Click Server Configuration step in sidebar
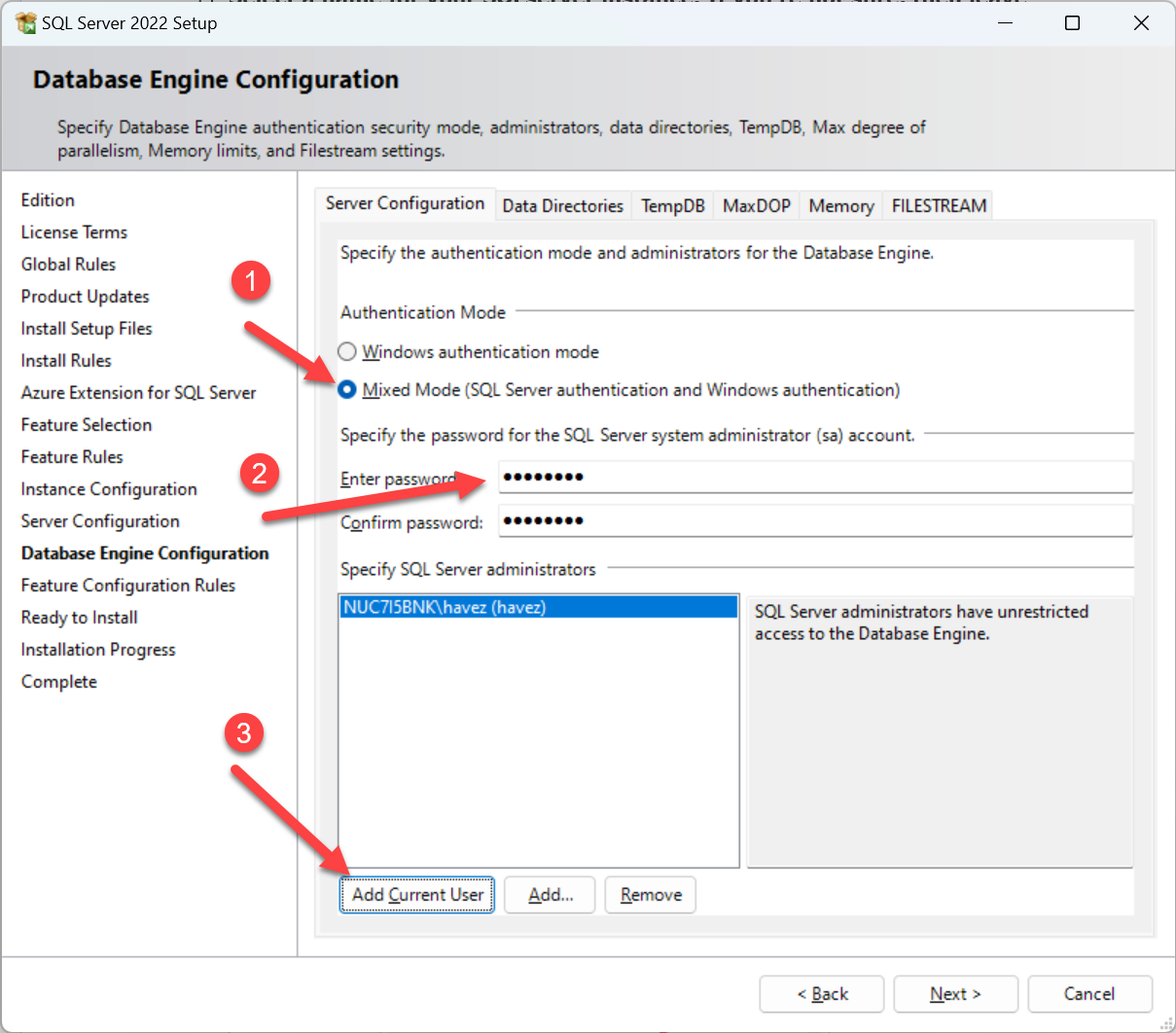 click(x=100, y=521)
